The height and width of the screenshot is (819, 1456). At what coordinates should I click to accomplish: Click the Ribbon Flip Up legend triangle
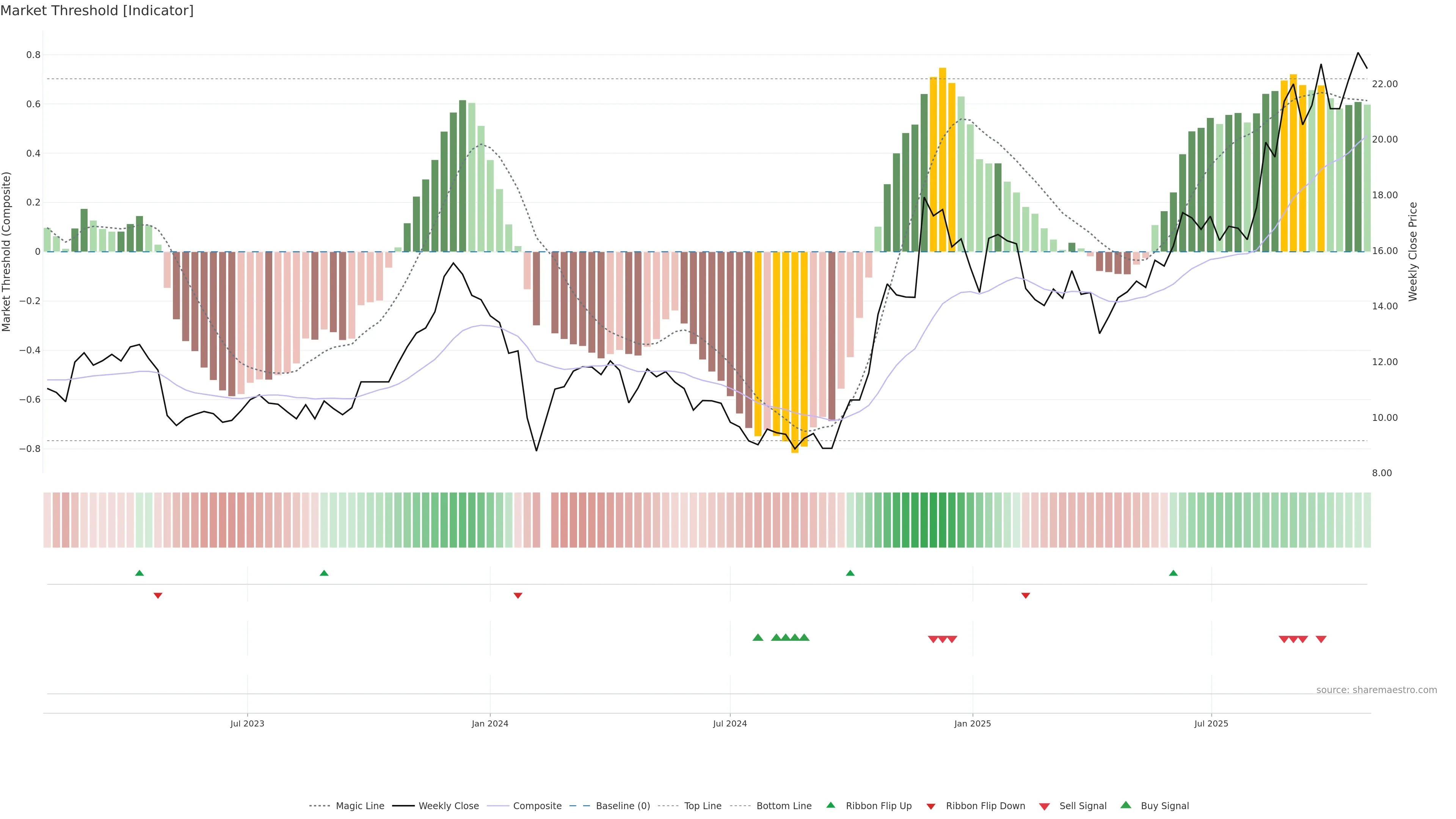point(830,805)
